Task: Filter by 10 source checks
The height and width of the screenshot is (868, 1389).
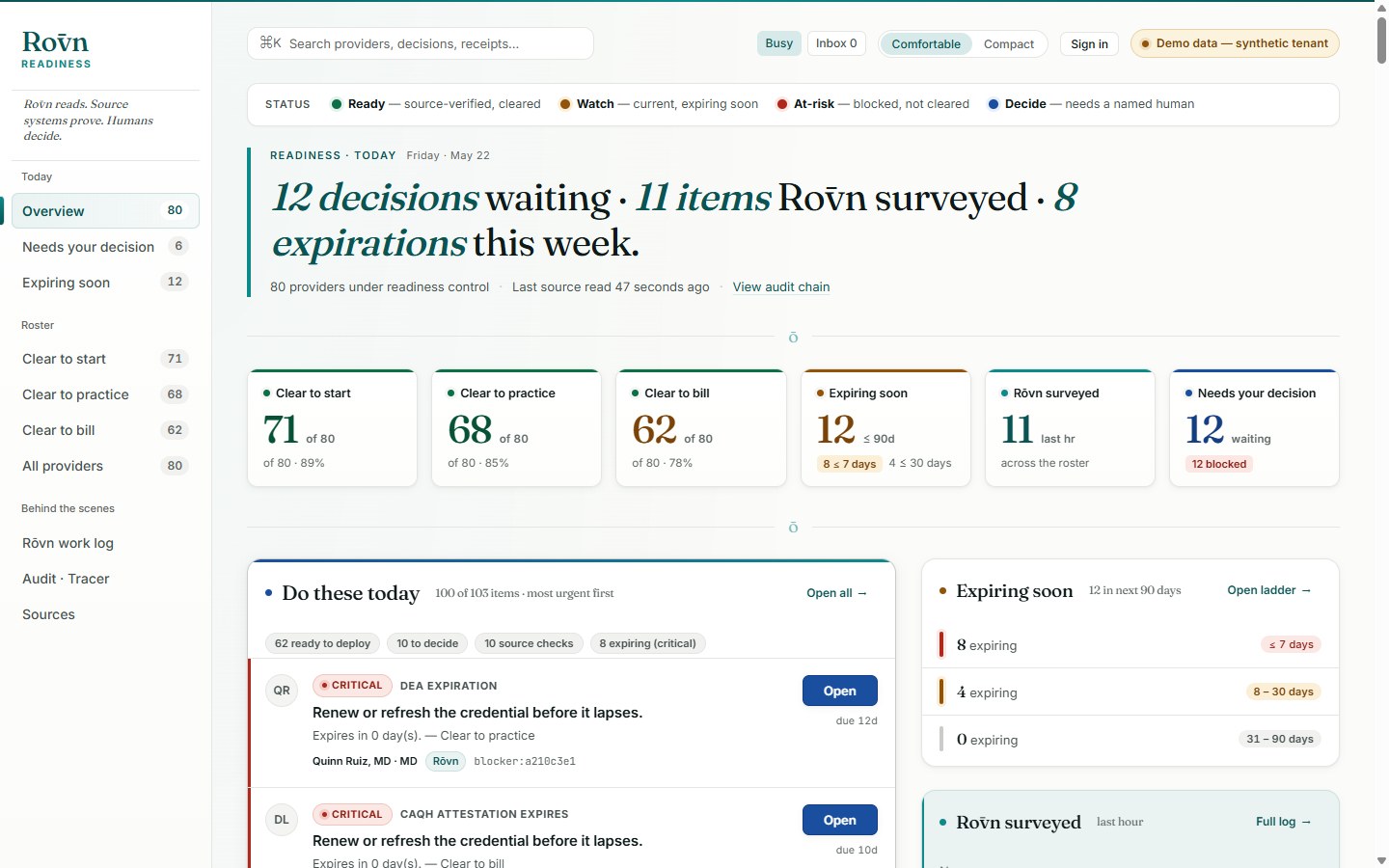Action: click(x=529, y=643)
